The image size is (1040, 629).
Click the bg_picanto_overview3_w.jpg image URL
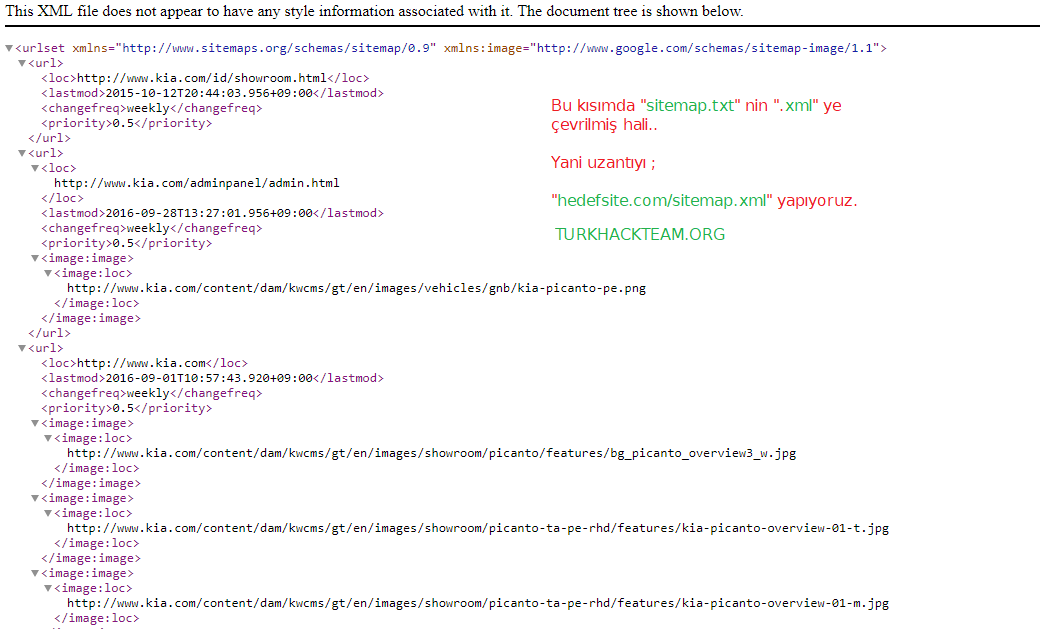(431, 454)
